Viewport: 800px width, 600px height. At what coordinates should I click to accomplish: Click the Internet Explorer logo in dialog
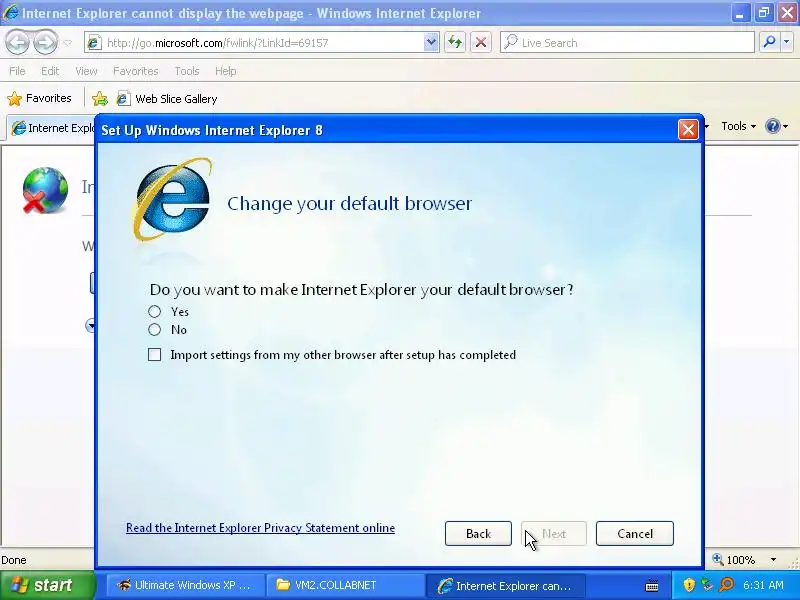(172, 198)
